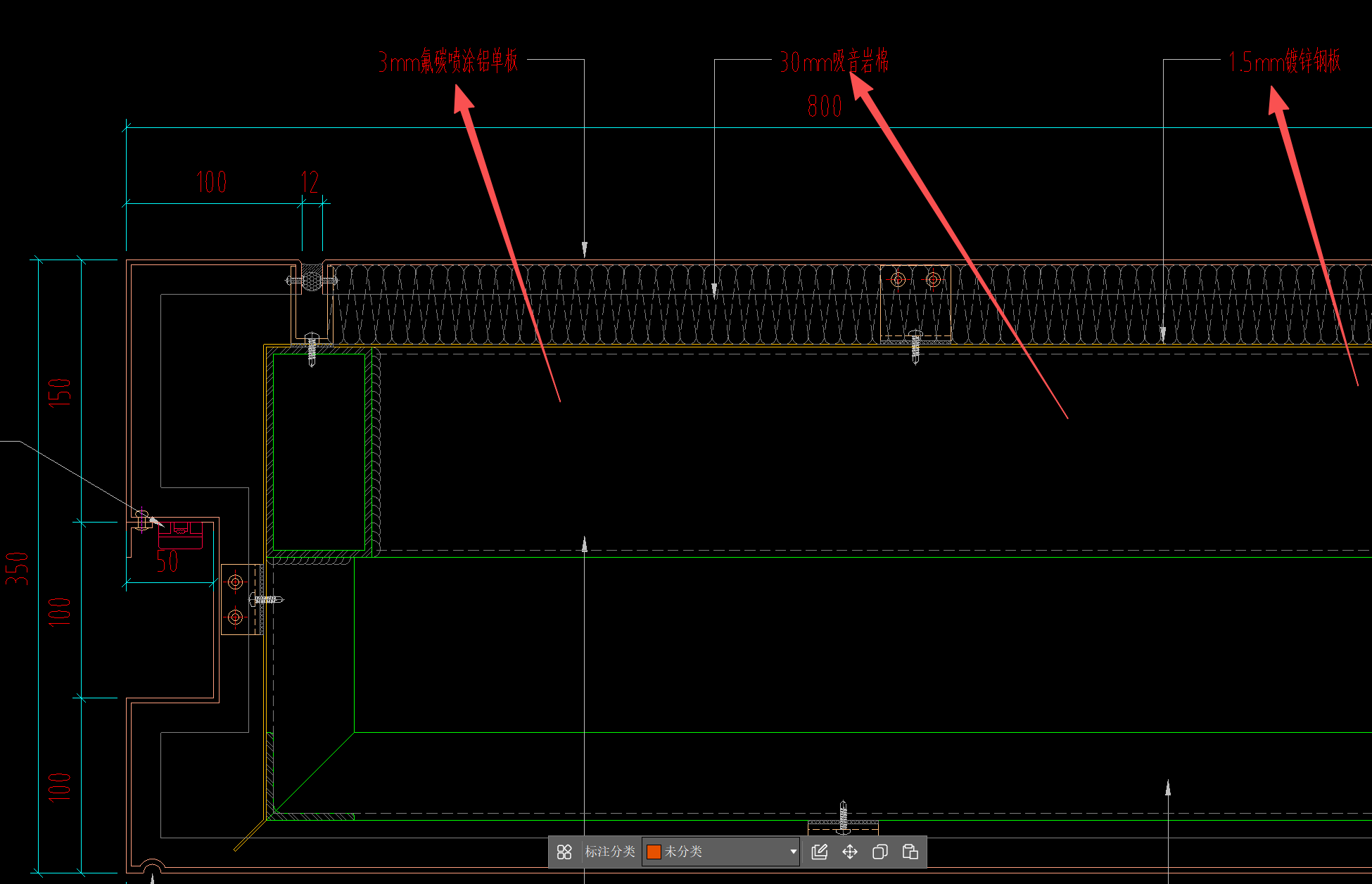
Task: Click the orange category color swatch
Action: coord(654,852)
